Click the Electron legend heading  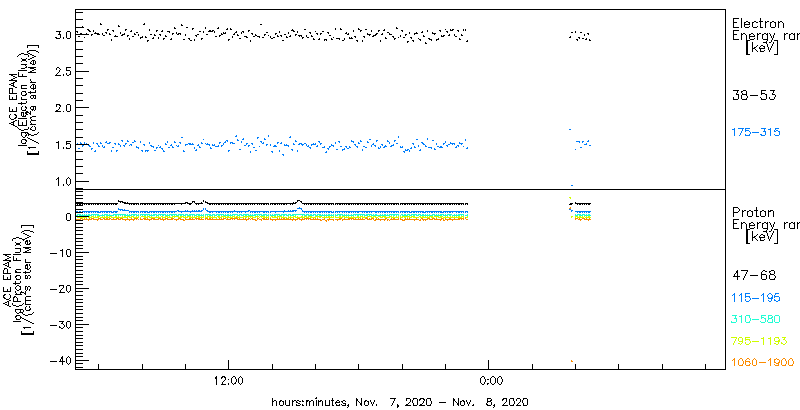pyautogui.click(x=758, y=23)
